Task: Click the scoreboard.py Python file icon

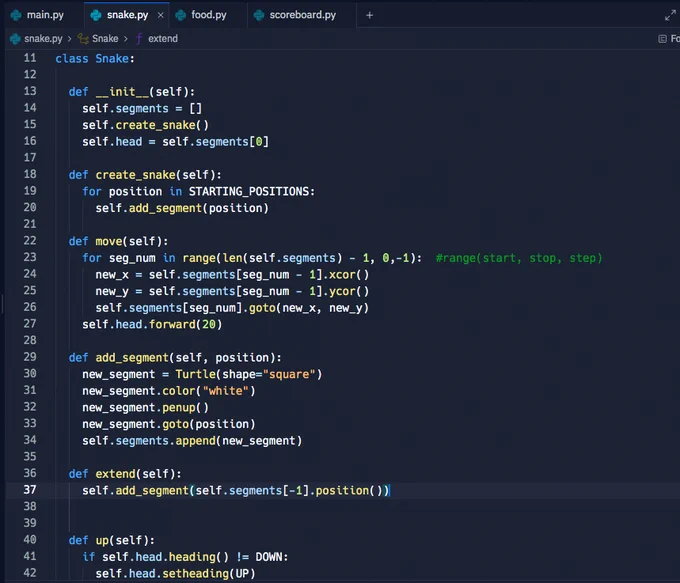Action: 259,15
